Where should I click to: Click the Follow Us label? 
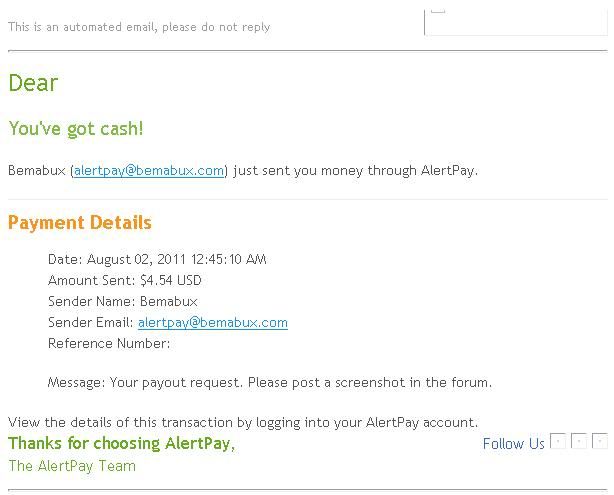tap(513, 444)
